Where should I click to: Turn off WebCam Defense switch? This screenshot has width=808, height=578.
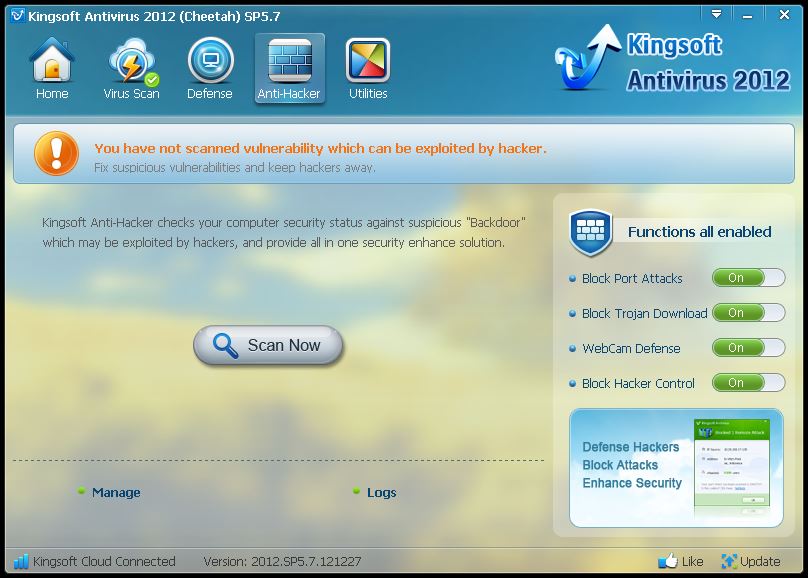click(748, 348)
